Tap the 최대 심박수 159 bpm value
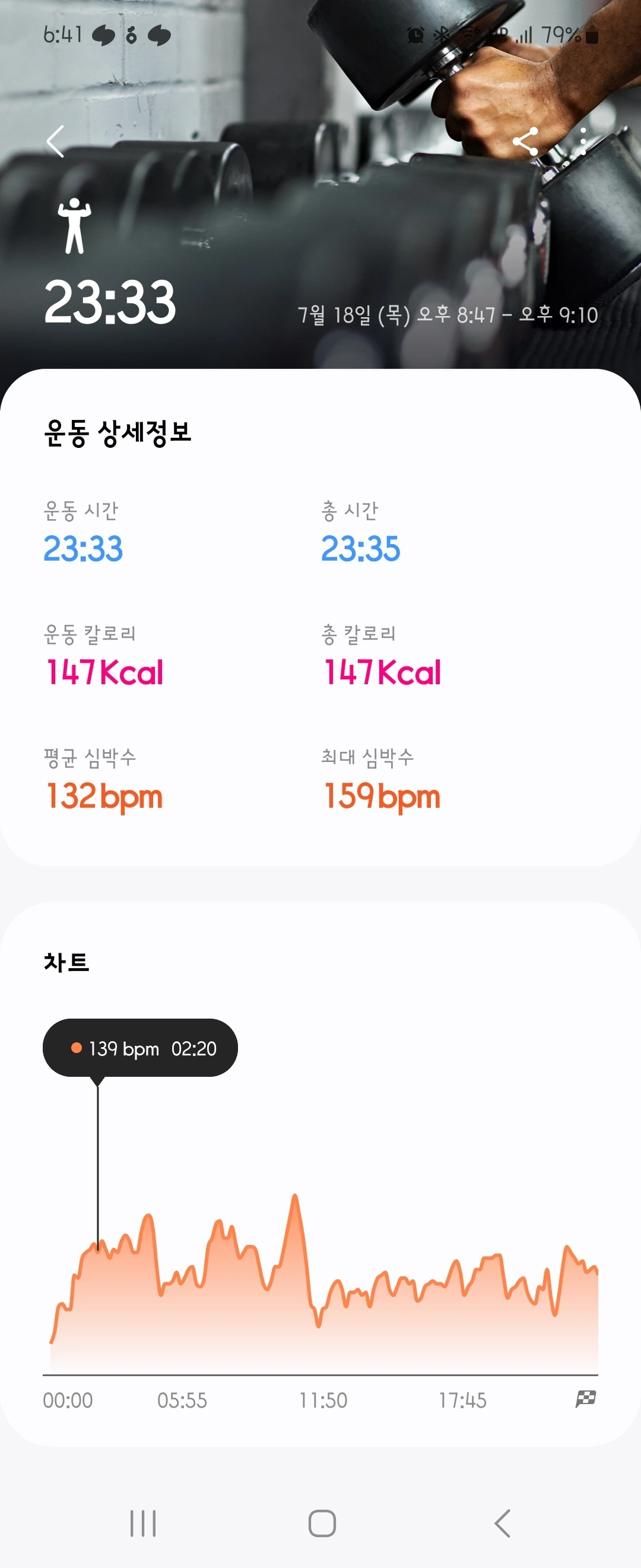The height and width of the screenshot is (1568, 641). click(x=382, y=796)
